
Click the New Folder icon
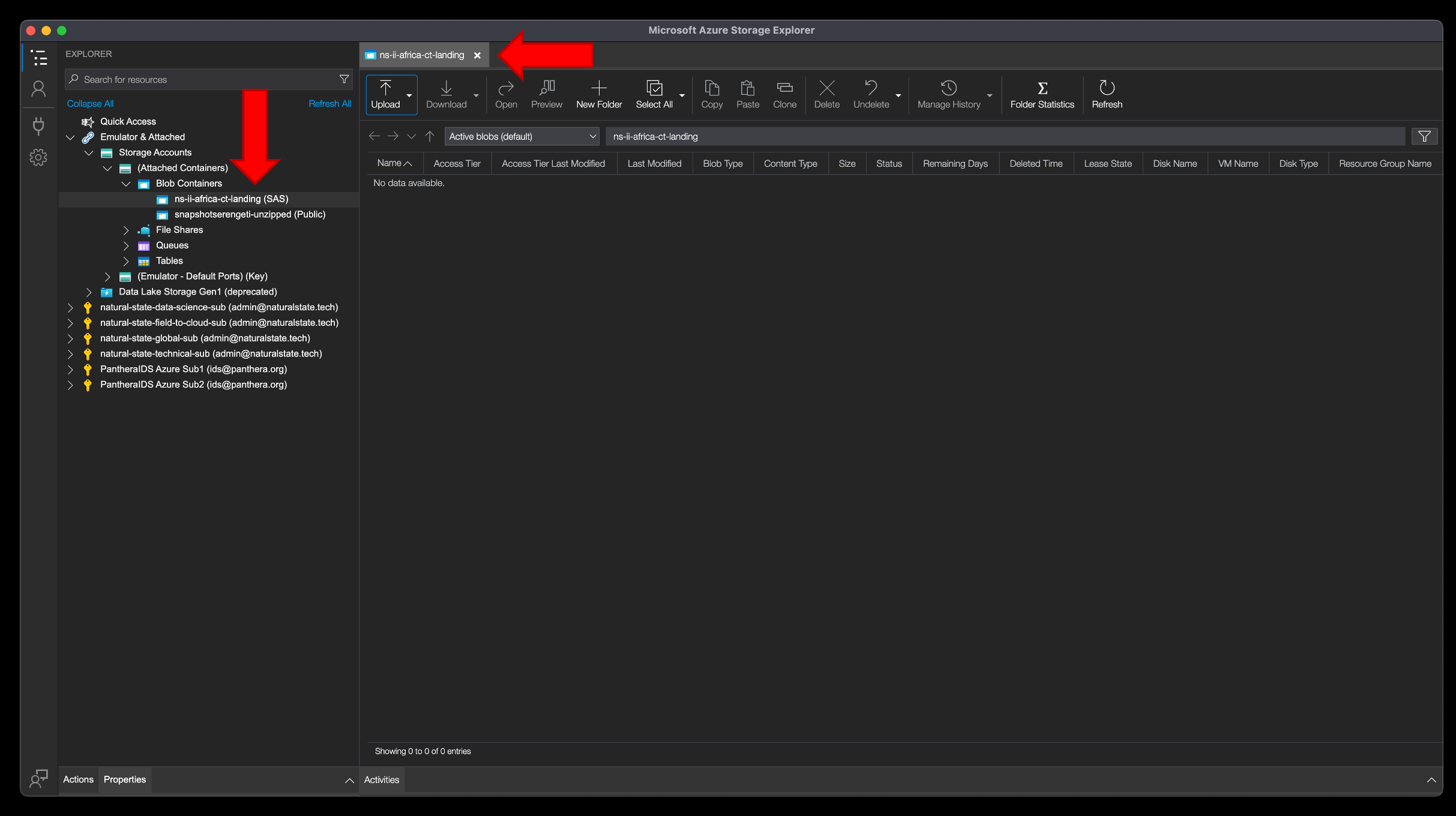(599, 88)
